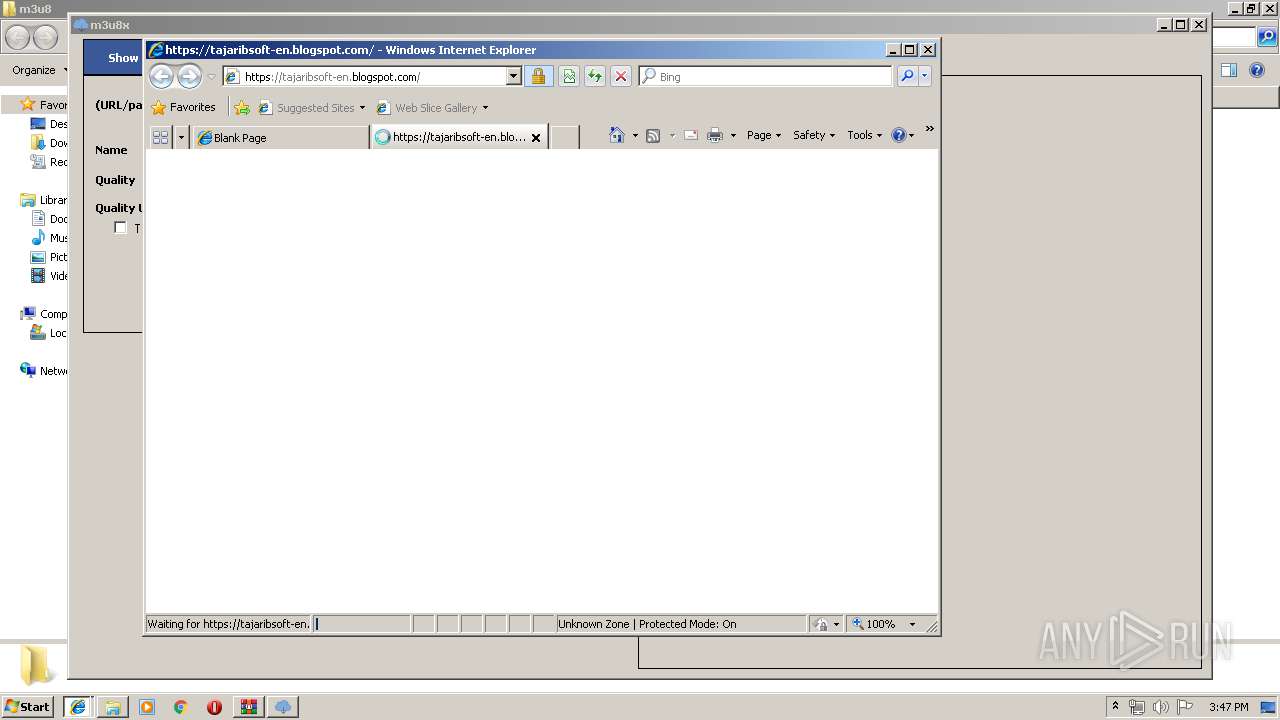Image resolution: width=1280 pixels, height=720 pixels.
Task: Open the Tools menu
Action: pyautogui.click(x=864, y=135)
